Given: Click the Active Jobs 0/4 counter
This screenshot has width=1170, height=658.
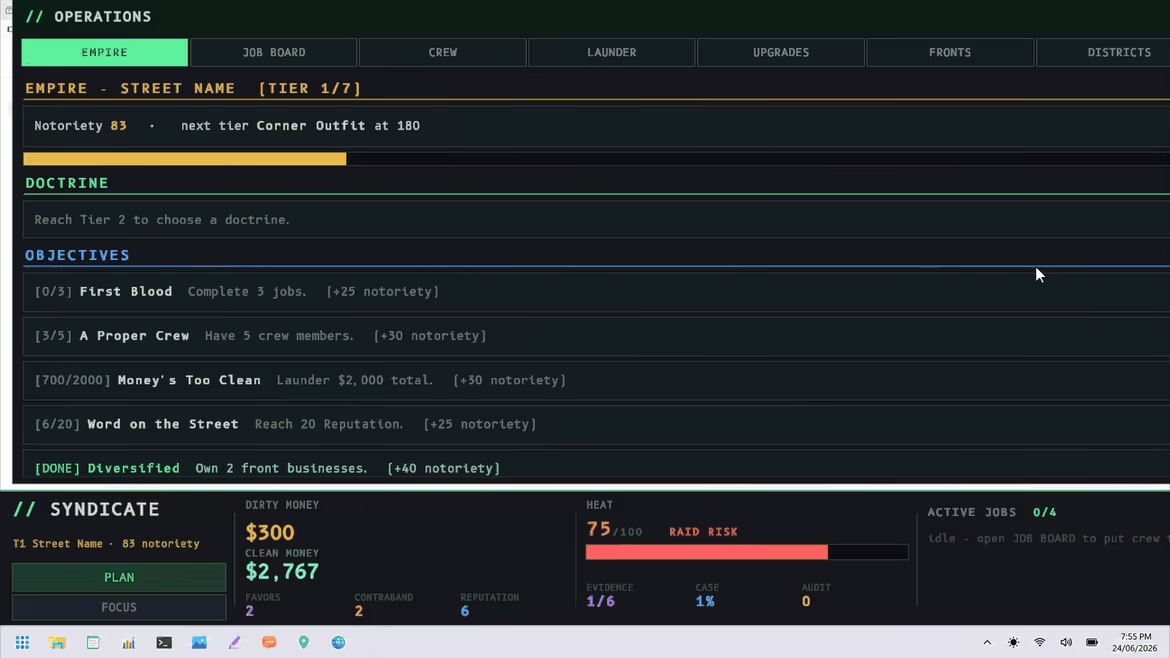Looking at the screenshot, I should point(1045,513).
